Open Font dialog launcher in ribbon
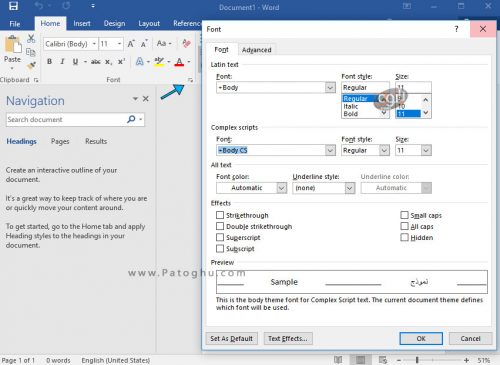The height and width of the screenshot is (365, 500). 190,80
